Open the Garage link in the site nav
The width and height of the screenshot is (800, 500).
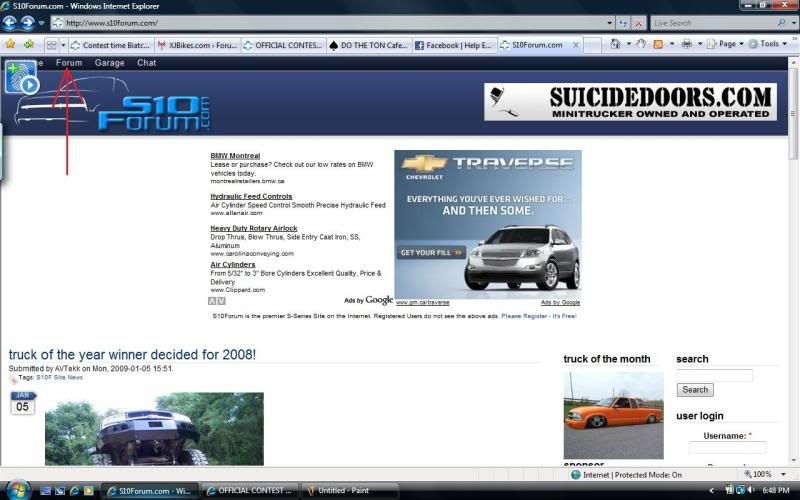click(109, 63)
